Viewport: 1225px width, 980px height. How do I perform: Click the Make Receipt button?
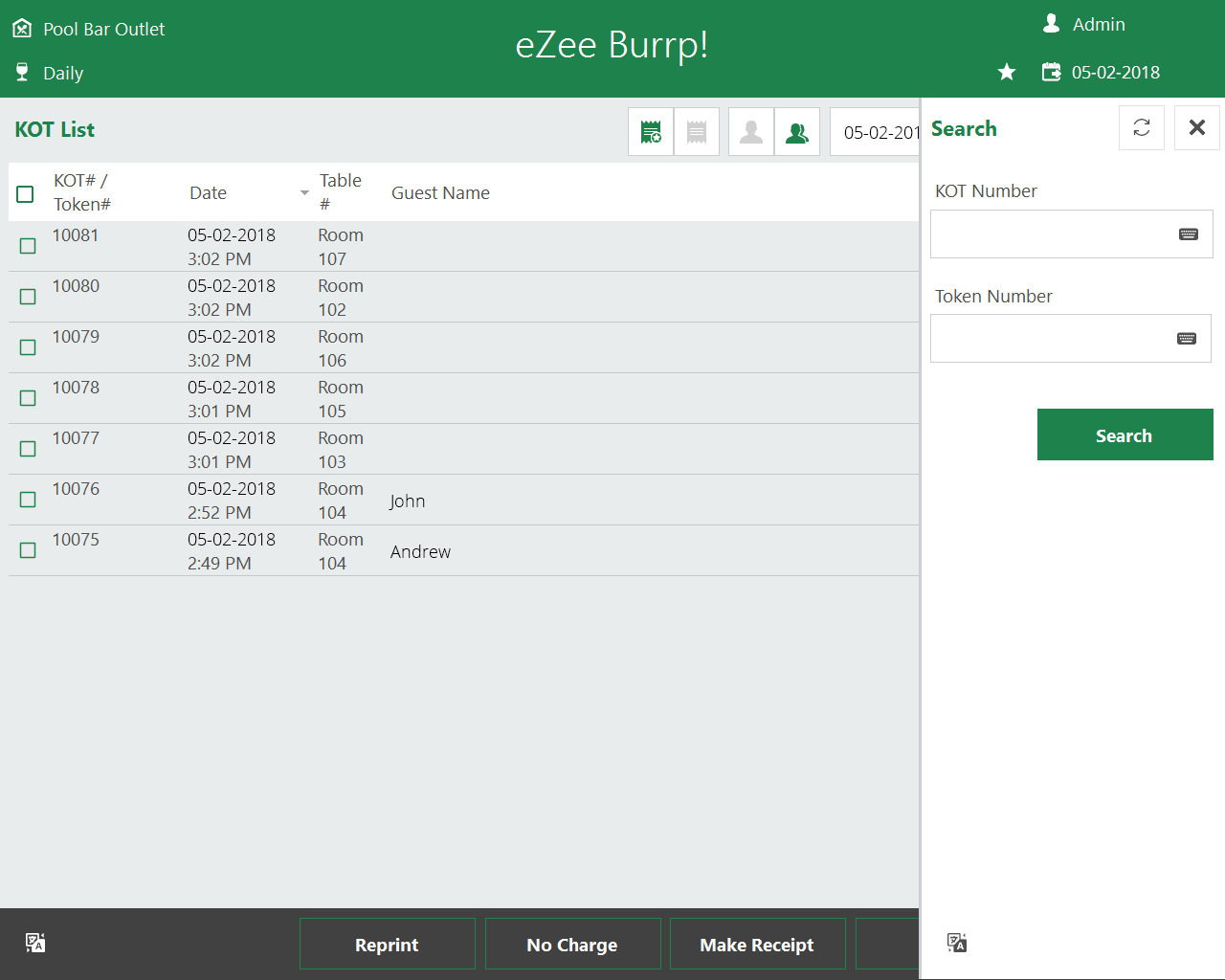757,945
